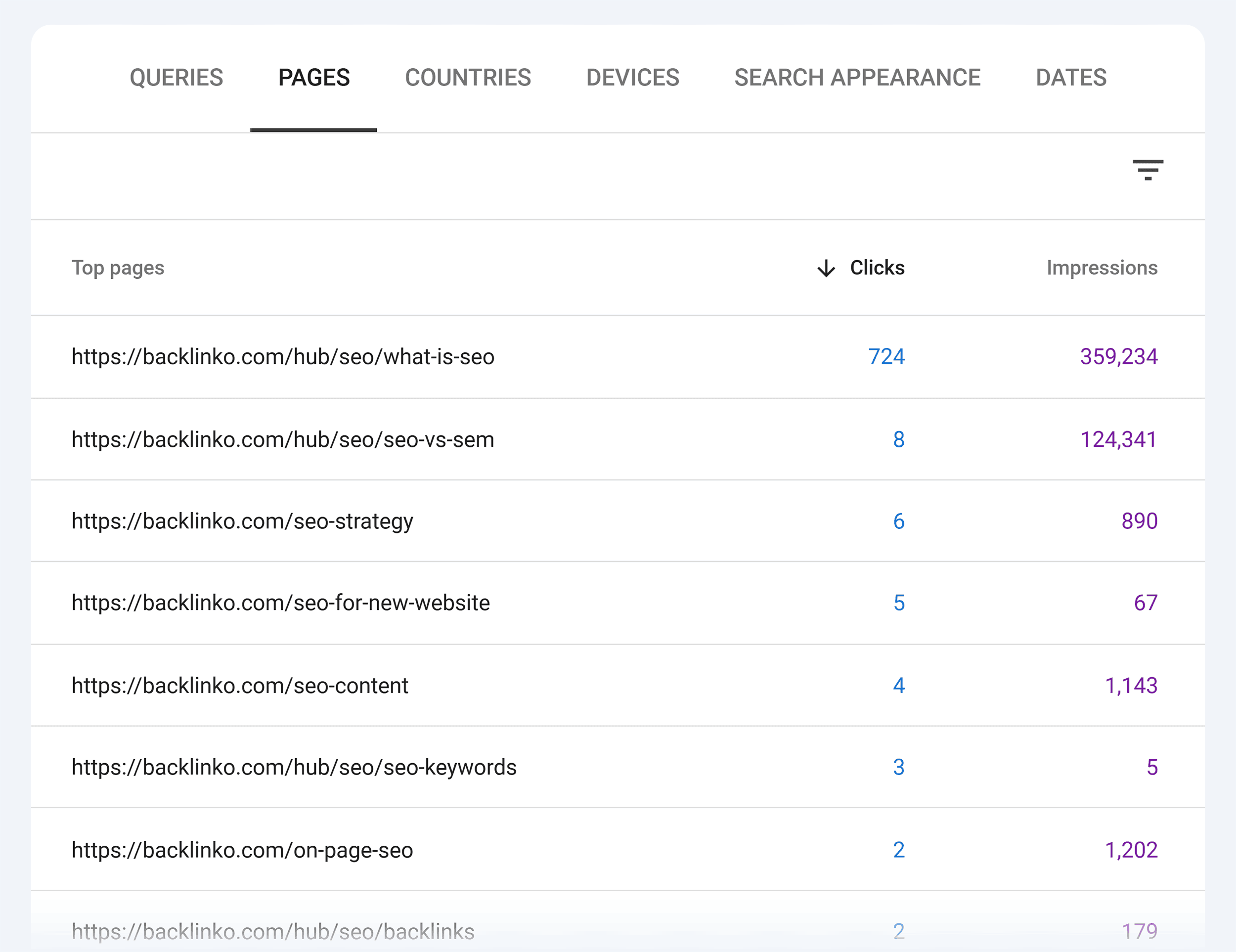Click the 359,234 impressions value
The height and width of the screenshot is (952, 1236).
1118,357
